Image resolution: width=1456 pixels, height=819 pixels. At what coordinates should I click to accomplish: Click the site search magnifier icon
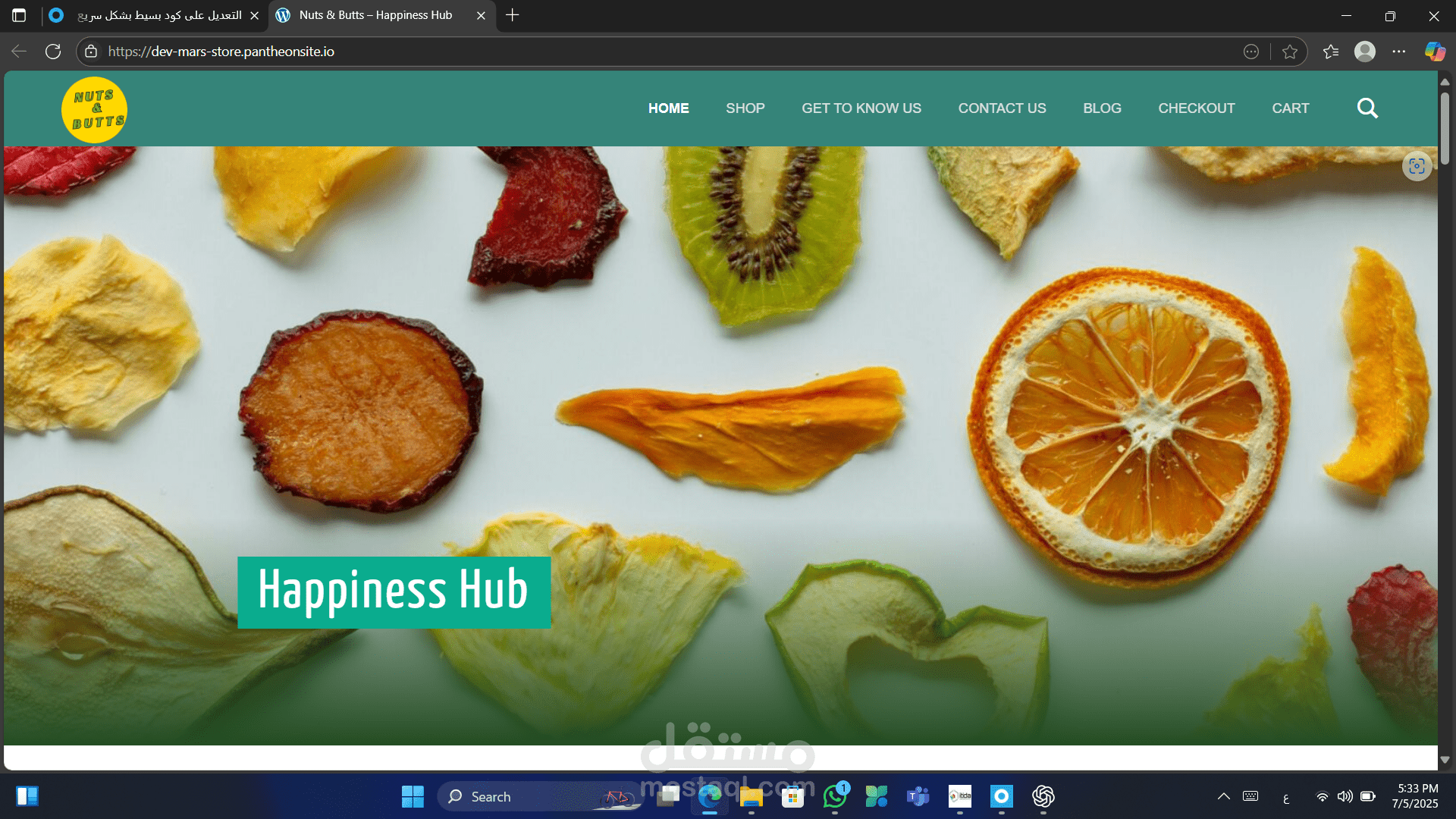[1367, 108]
